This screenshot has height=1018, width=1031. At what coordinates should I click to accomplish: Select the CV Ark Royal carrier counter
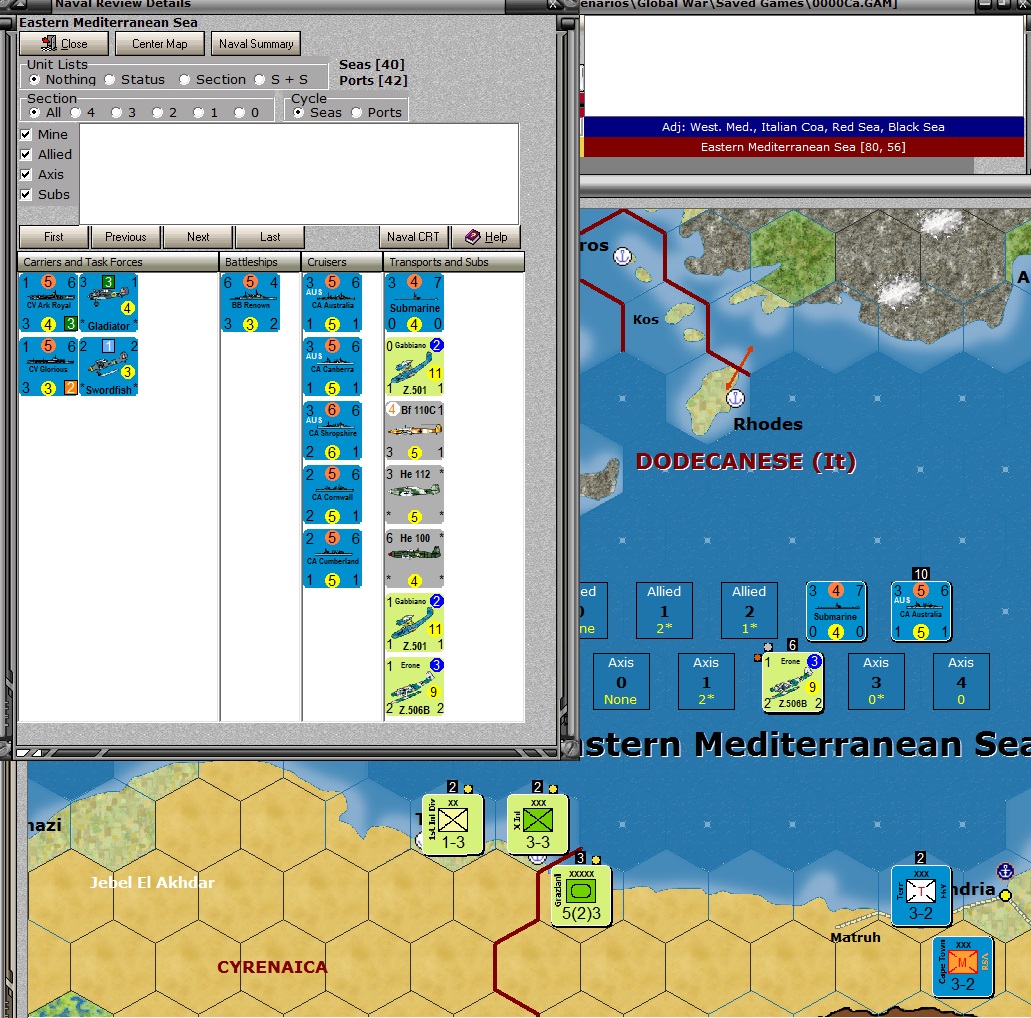49,303
